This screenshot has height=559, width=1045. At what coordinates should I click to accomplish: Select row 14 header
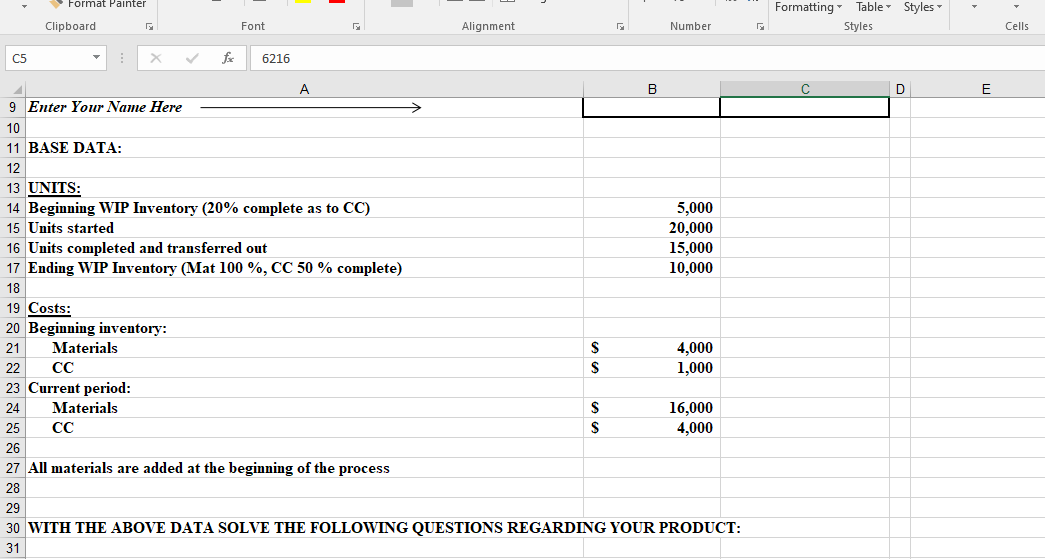[x=13, y=208]
